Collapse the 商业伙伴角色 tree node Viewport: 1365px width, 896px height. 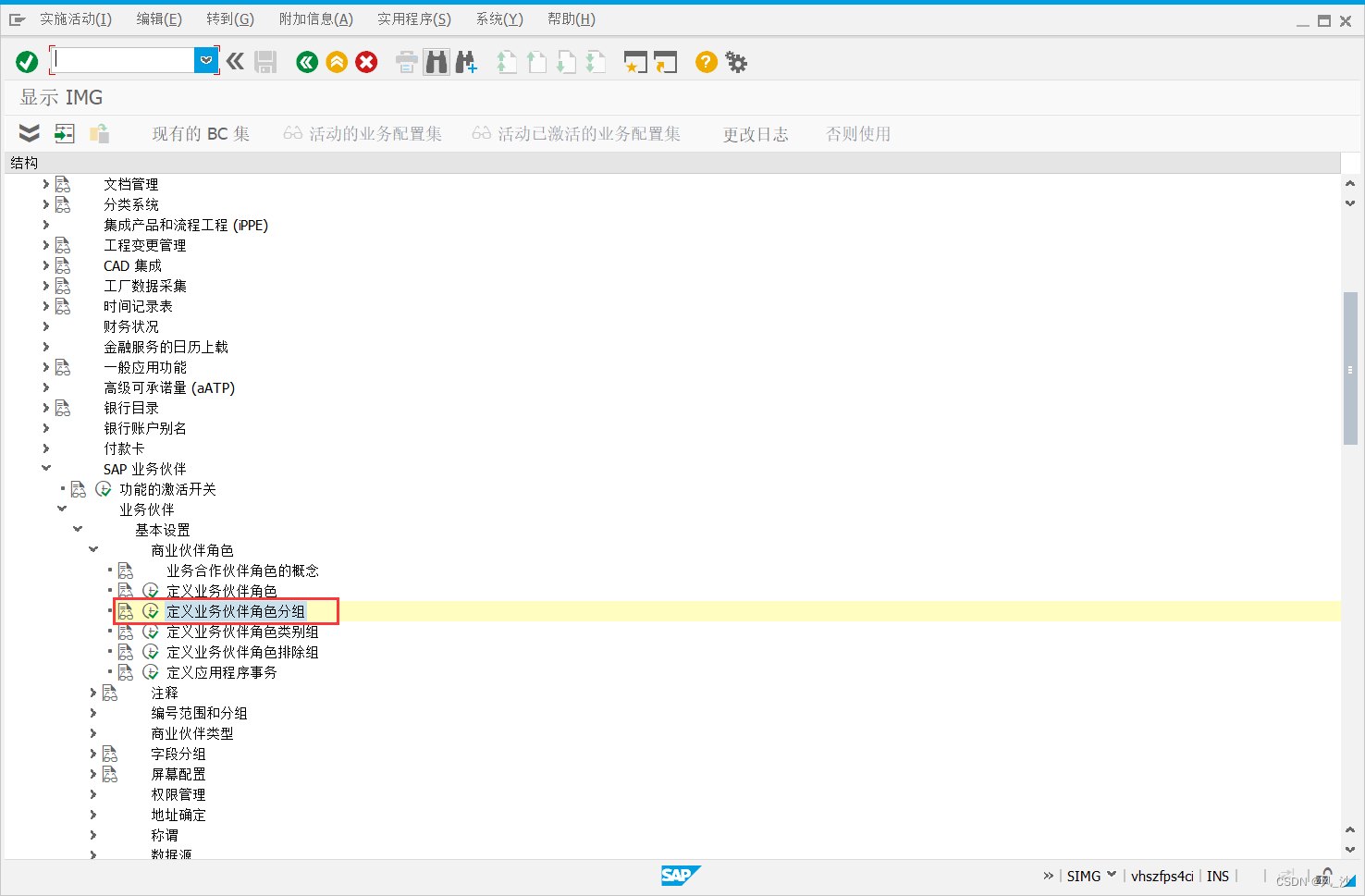click(93, 549)
